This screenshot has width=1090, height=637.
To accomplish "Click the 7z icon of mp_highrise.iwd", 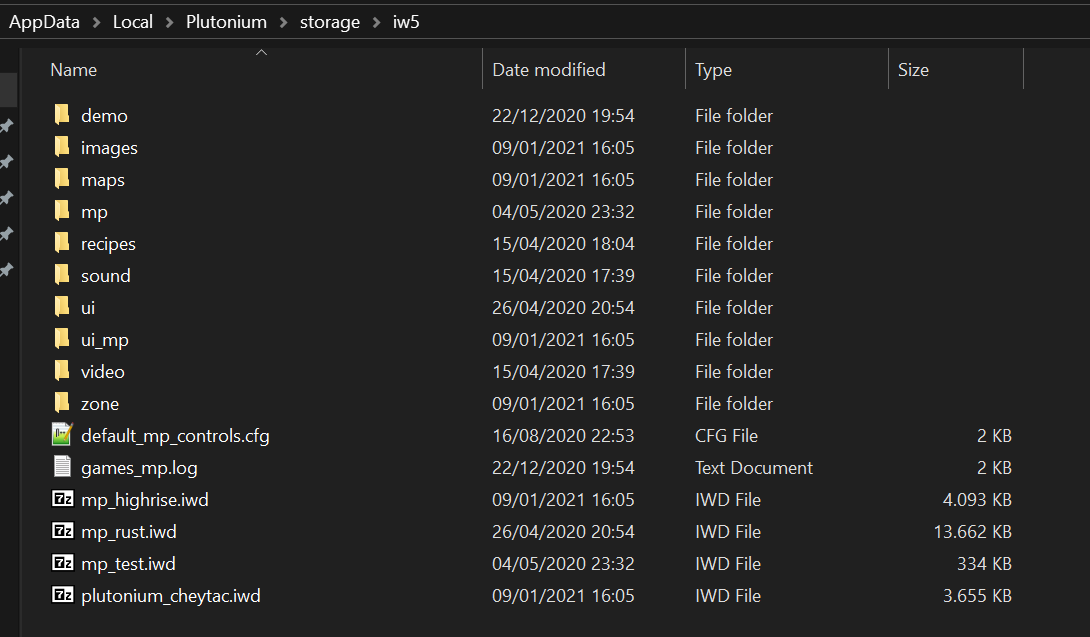I will [63, 499].
